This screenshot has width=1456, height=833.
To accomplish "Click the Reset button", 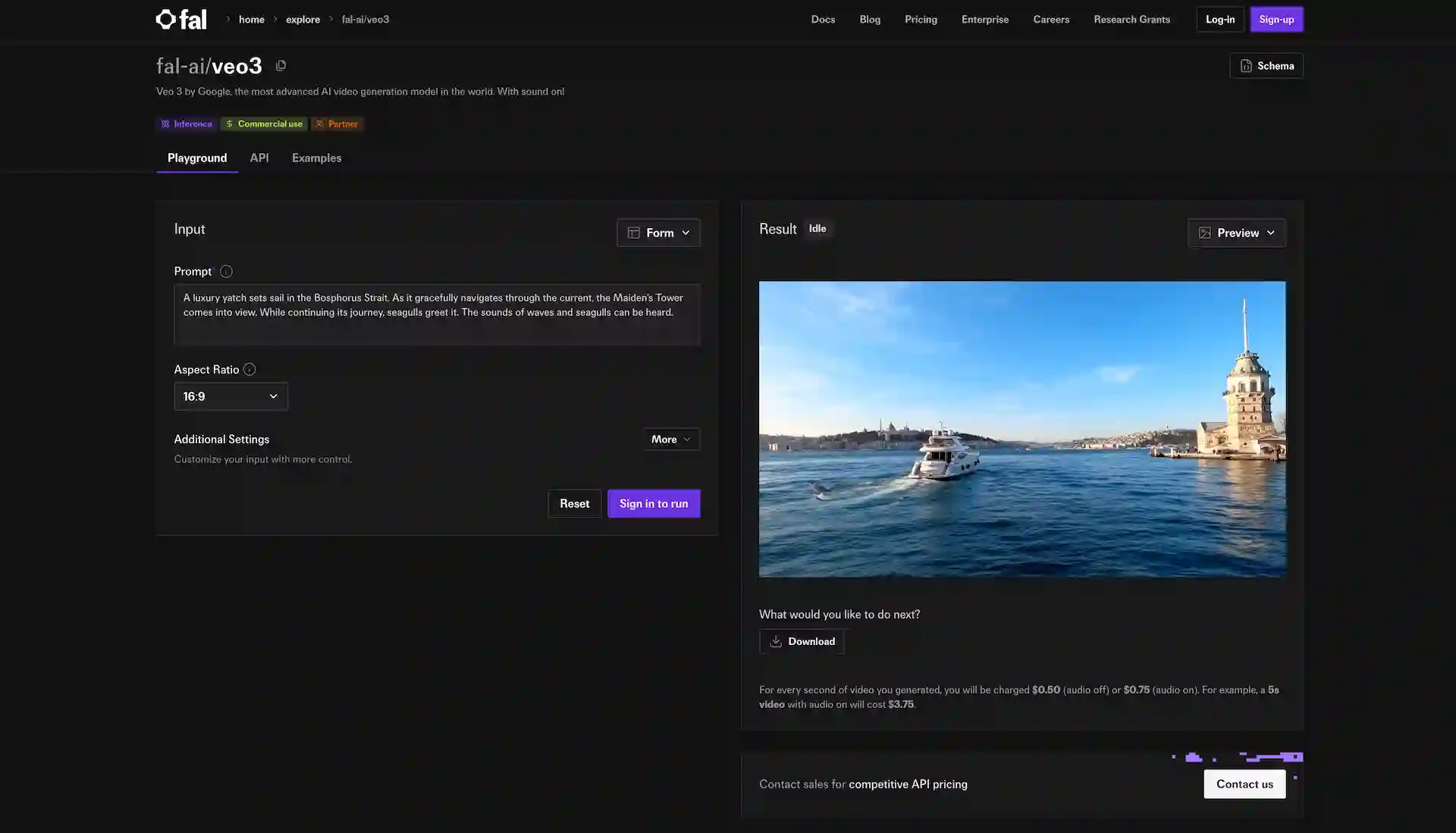I will pos(574,503).
